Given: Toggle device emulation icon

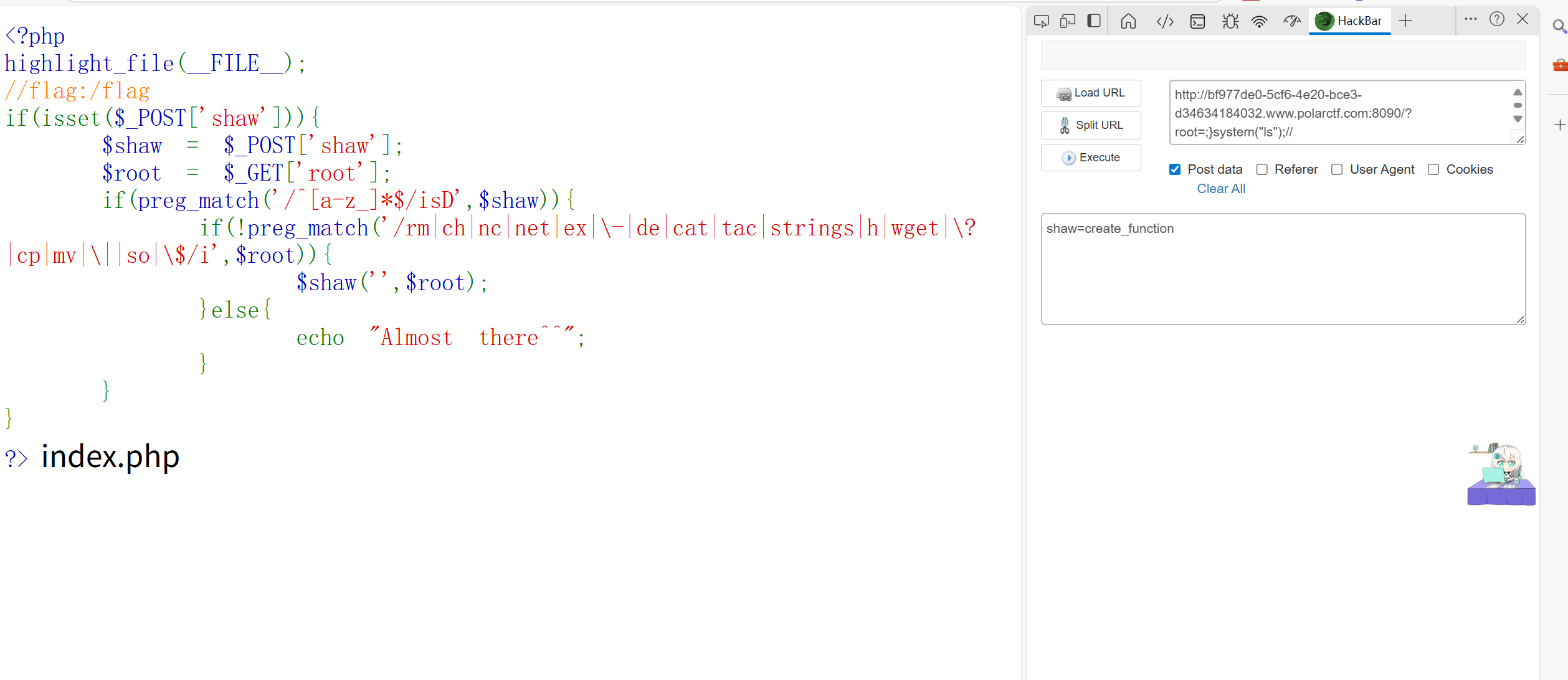Looking at the screenshot, I should pos(1068,21).
